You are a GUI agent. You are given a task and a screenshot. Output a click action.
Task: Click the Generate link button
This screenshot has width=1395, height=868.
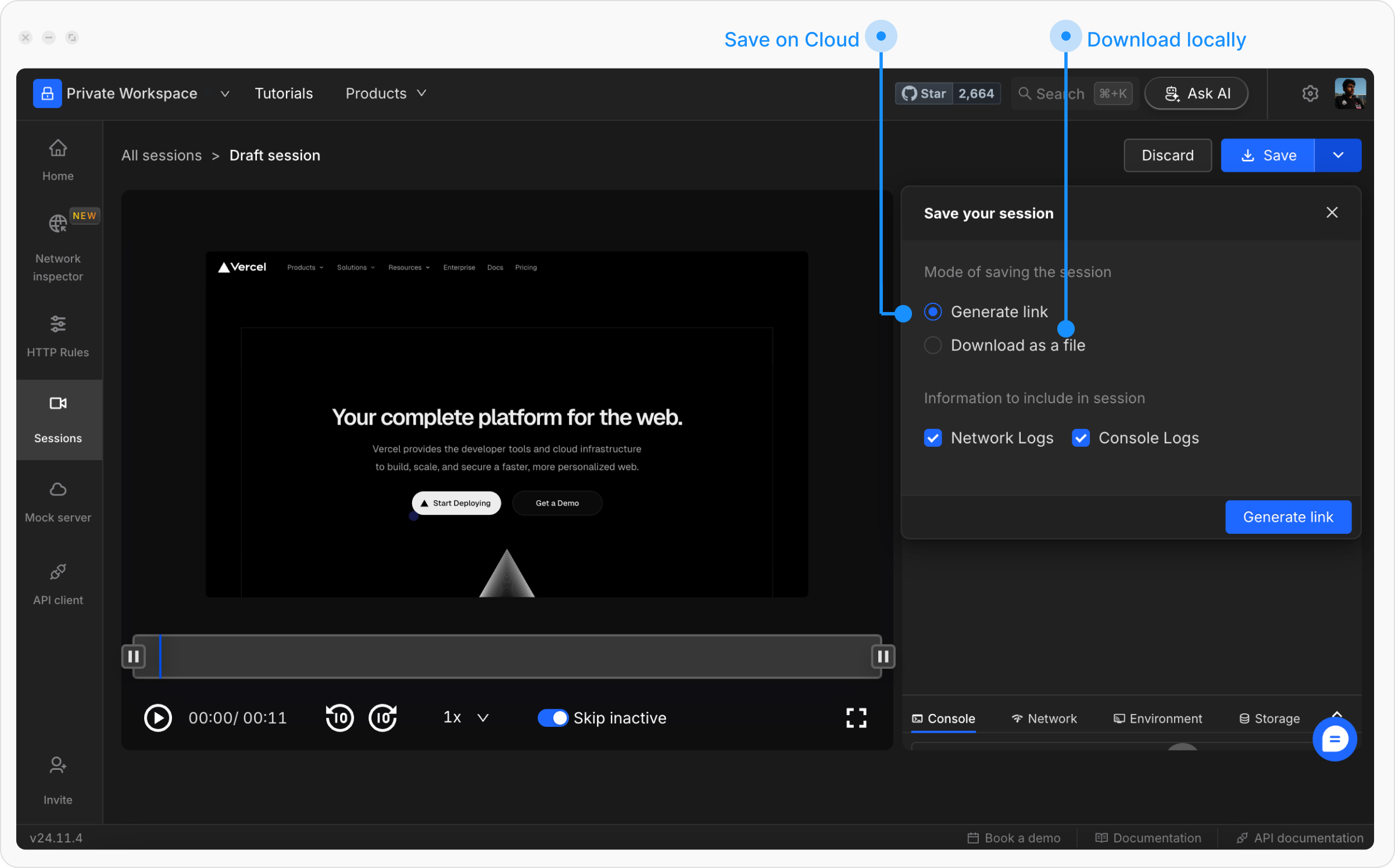pyautogui.click(x=1287, y=517)
